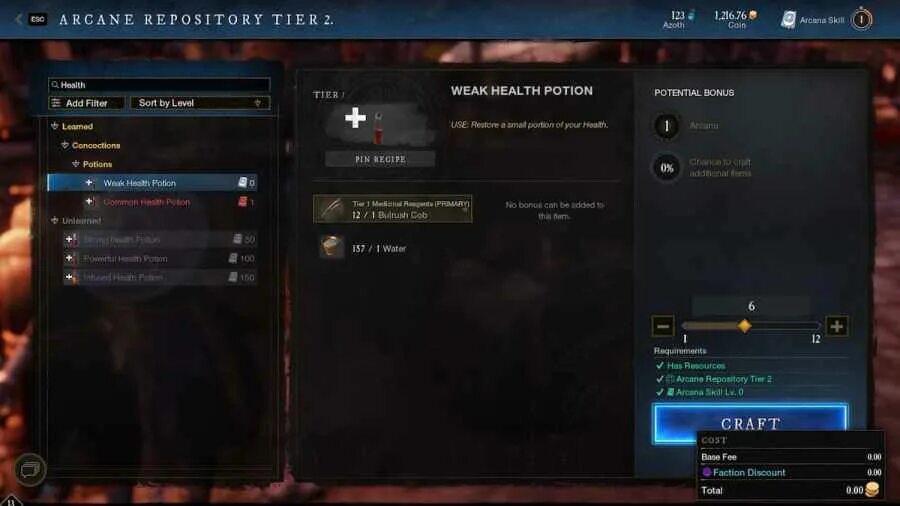This screenshot has height=506, width=900.
Task: Collapse the Unlearned recipe group
Action: pos(55,220)
